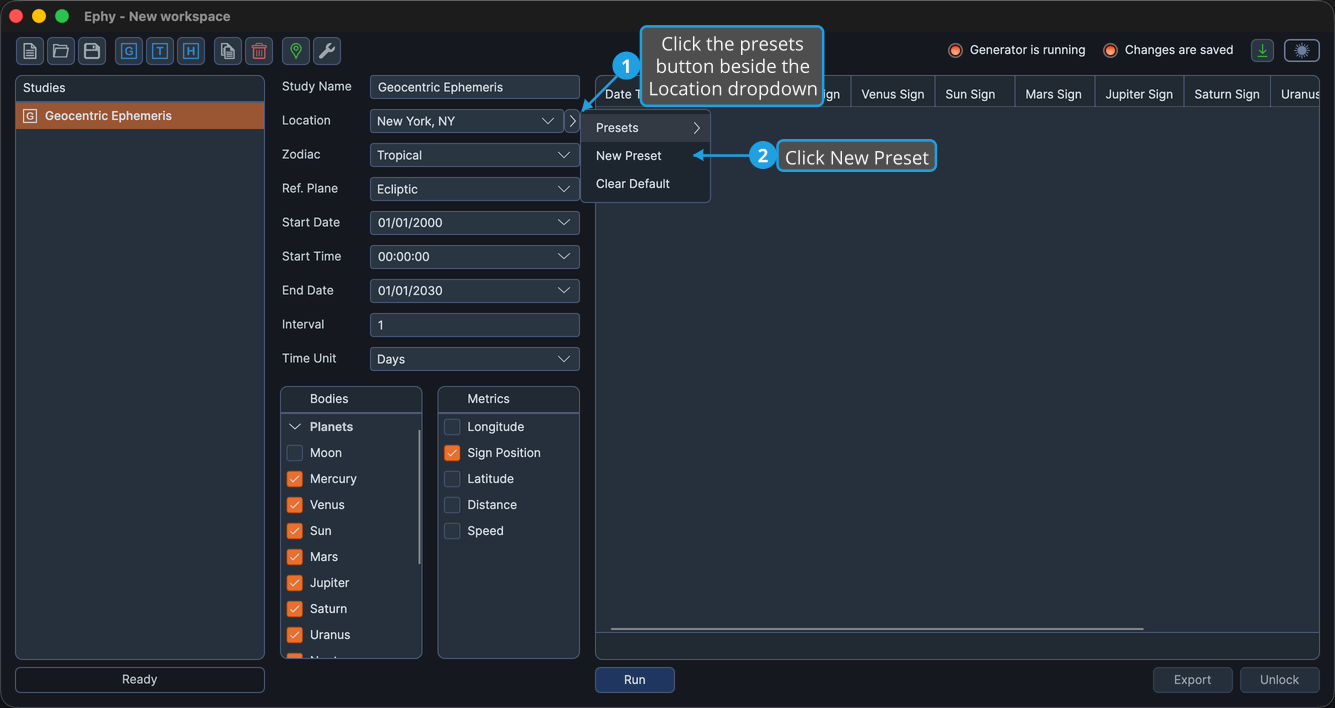This screenshot has height=708, width=1335.
Task: Click the results table horizontal scrollbar
Action: pos(877,629)
